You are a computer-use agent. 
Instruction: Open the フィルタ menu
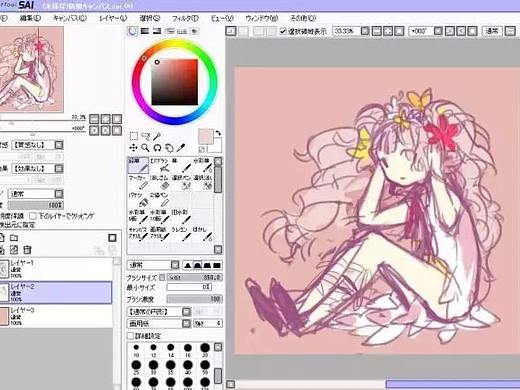tap(185, 18)
